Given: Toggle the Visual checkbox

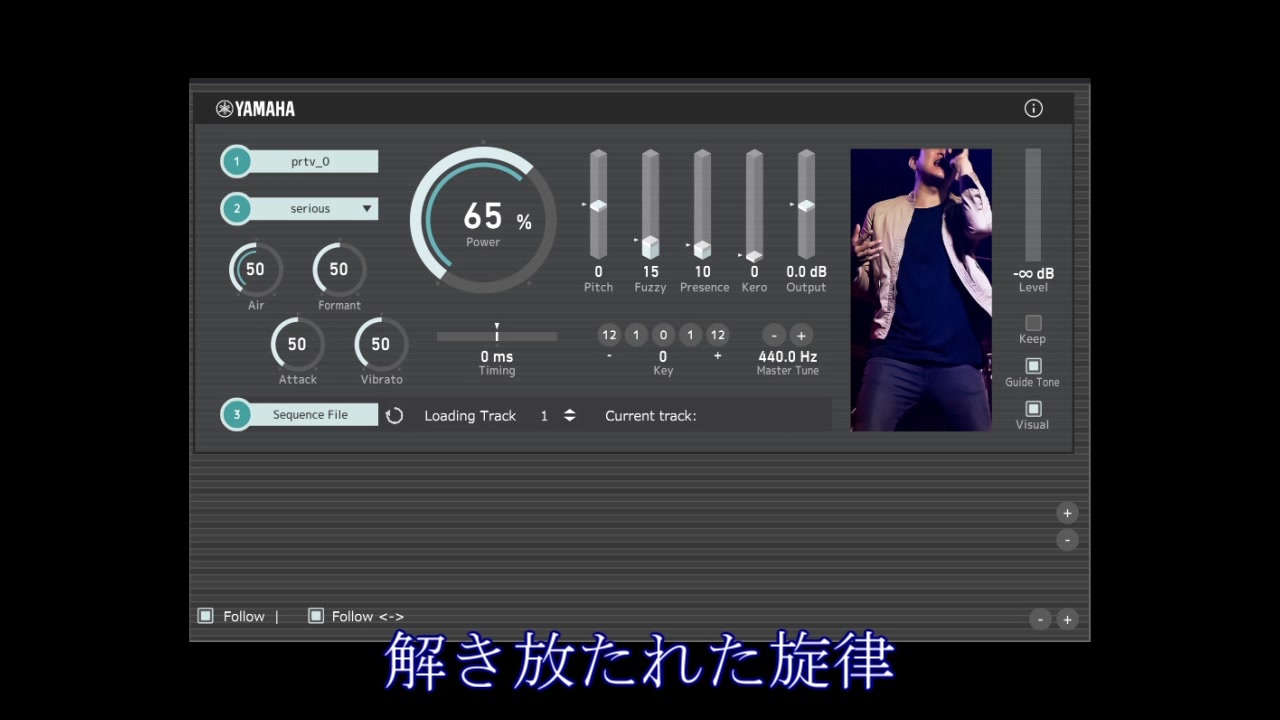Looking at the screenshot, I should click(1033, 409).
